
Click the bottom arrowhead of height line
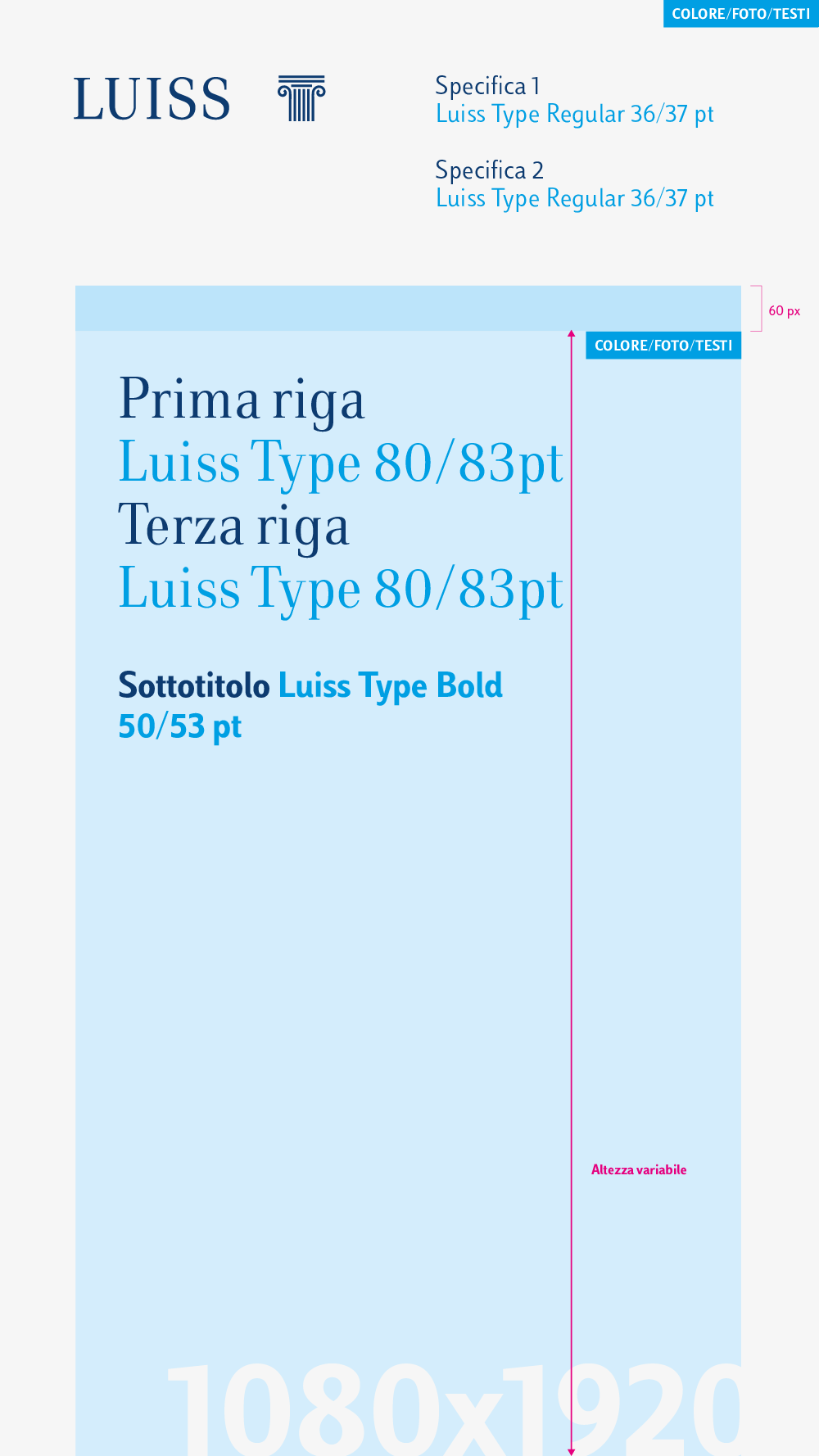click(572, 1452)
